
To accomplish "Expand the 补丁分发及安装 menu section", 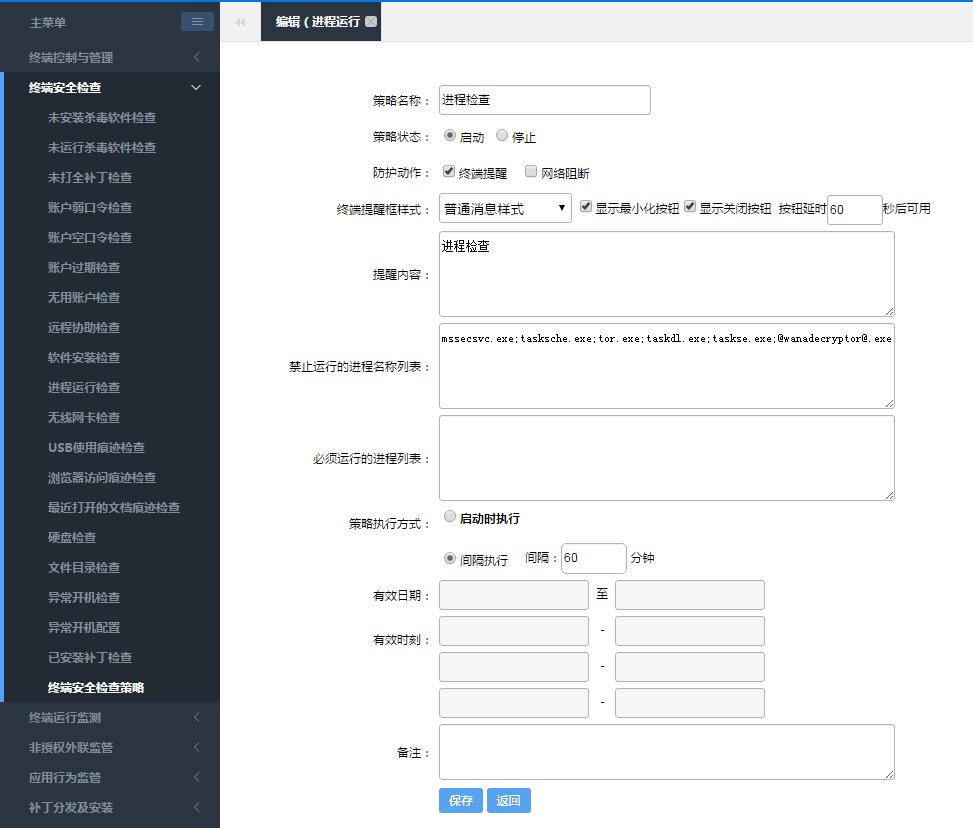I will [110, 807].
